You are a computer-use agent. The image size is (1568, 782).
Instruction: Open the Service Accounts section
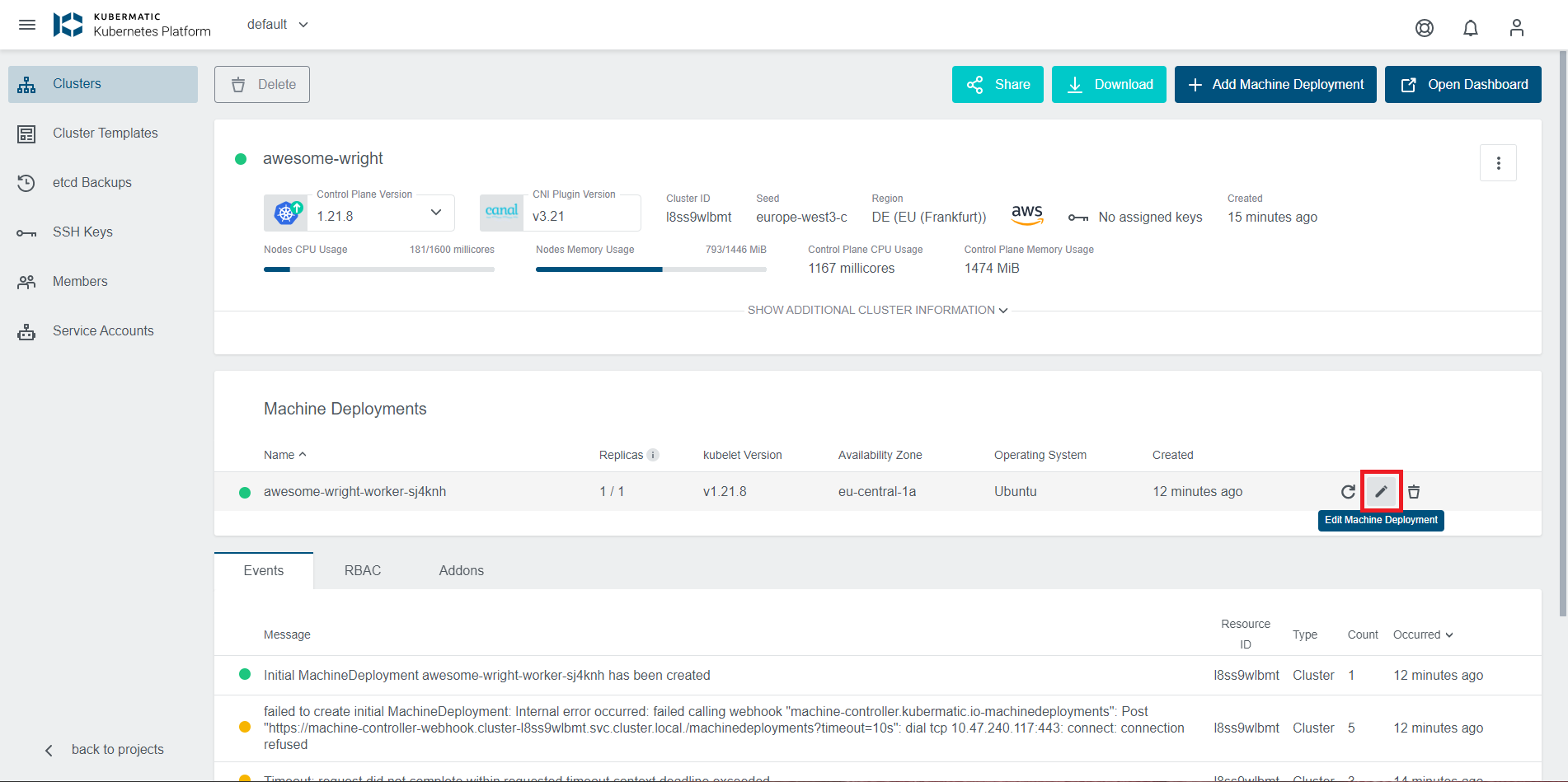click(102, 330)
